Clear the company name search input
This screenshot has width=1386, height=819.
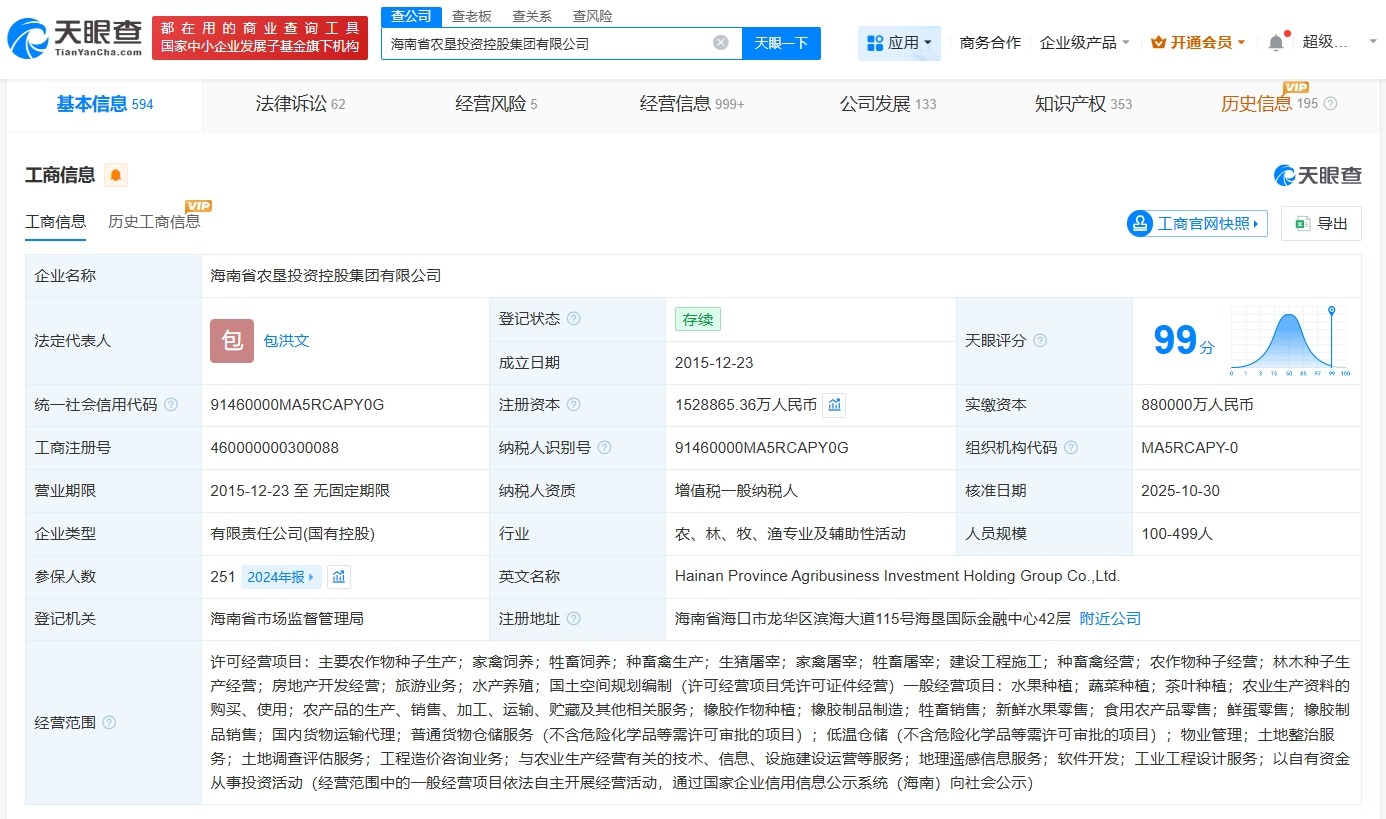click(x=720, y=41)
